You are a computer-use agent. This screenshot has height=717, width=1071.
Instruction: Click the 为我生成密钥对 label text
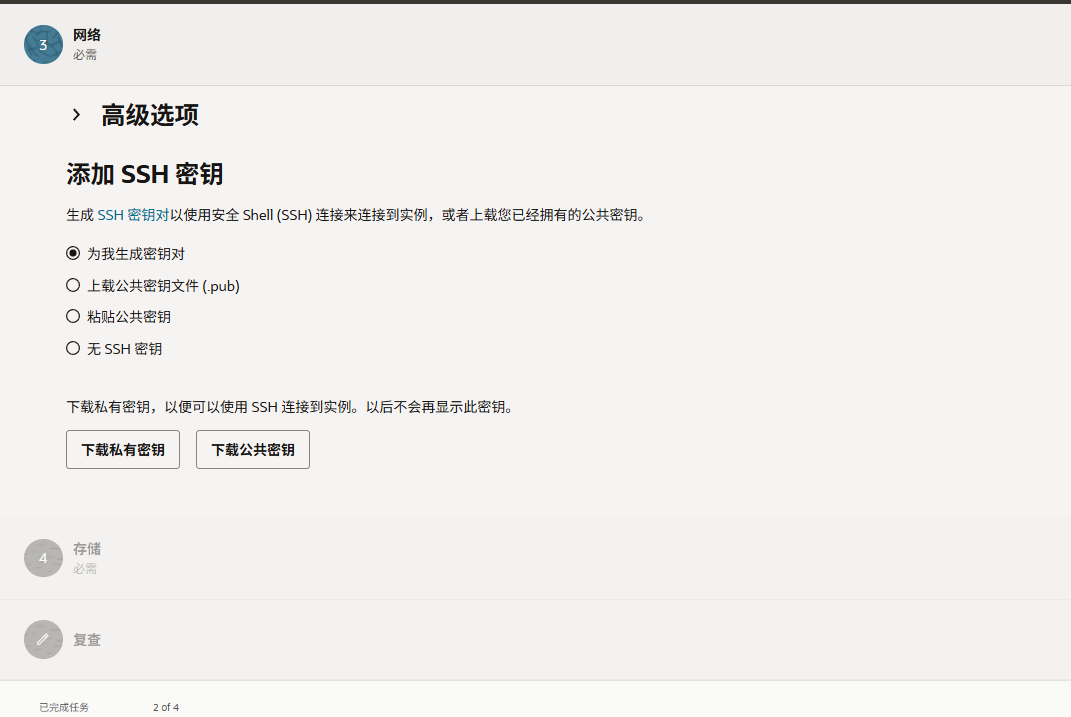pyautogui.click(x=136, y=254)
